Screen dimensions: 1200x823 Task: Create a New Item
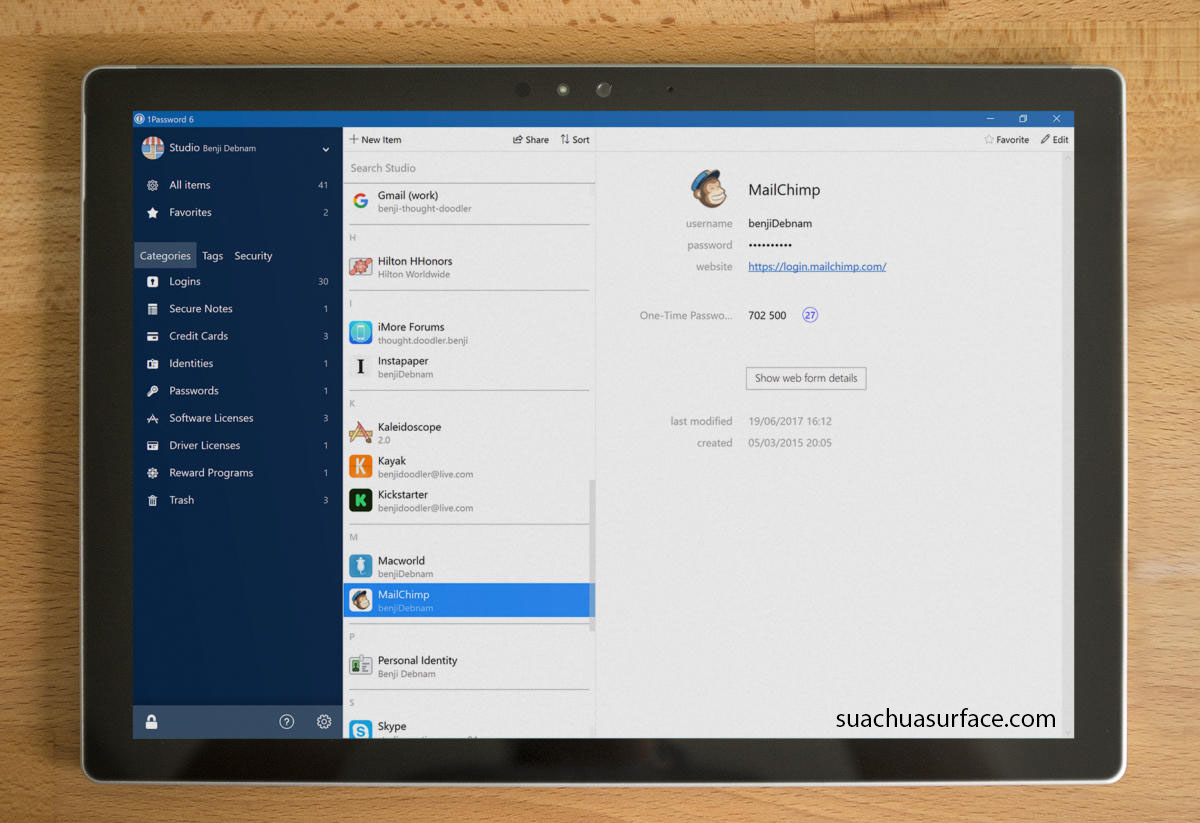tap(375, 140)
